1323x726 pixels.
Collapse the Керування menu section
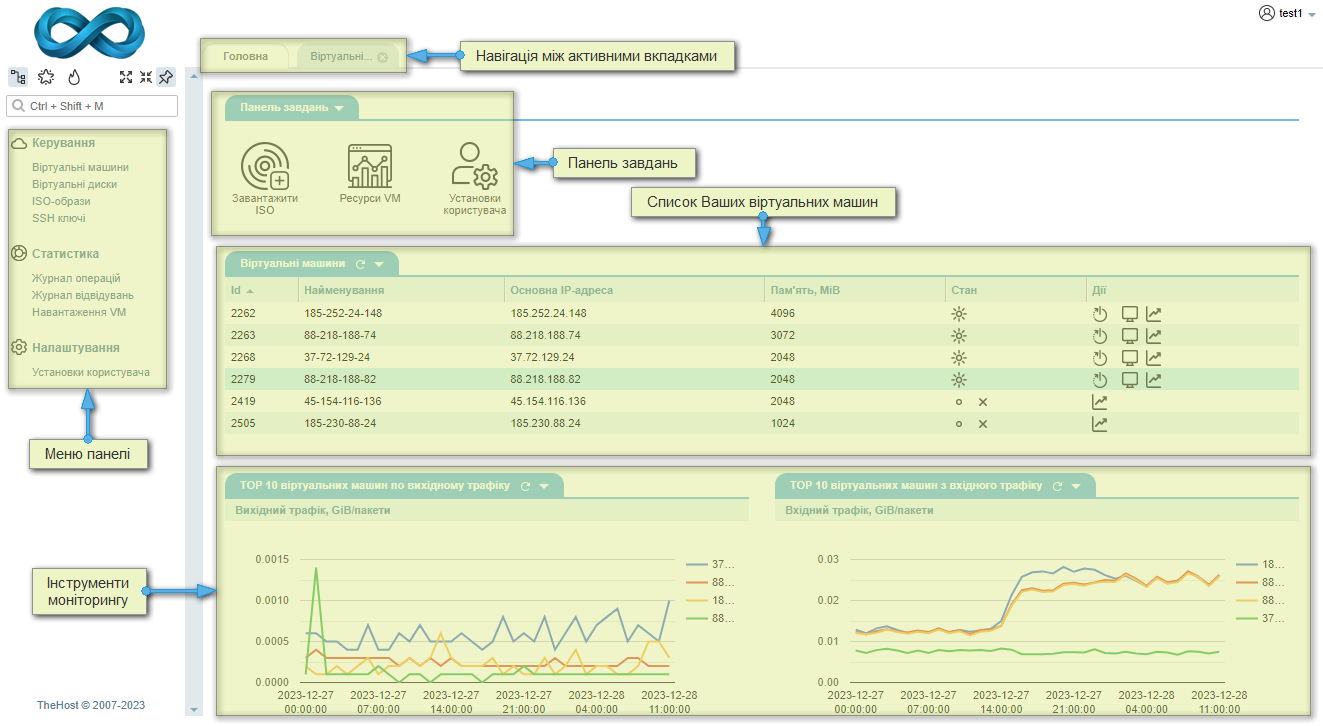[x=63, y=143]
